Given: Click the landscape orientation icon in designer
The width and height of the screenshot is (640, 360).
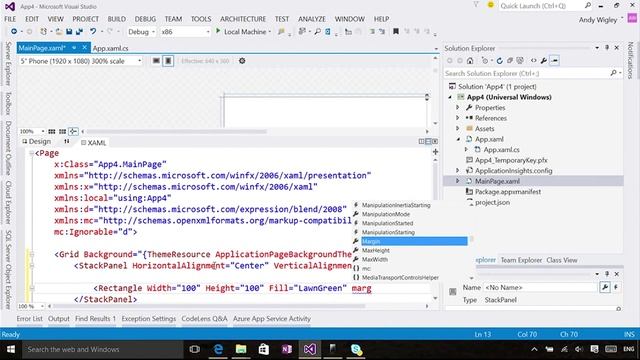Looking at the screenshot, I should 156,61.
